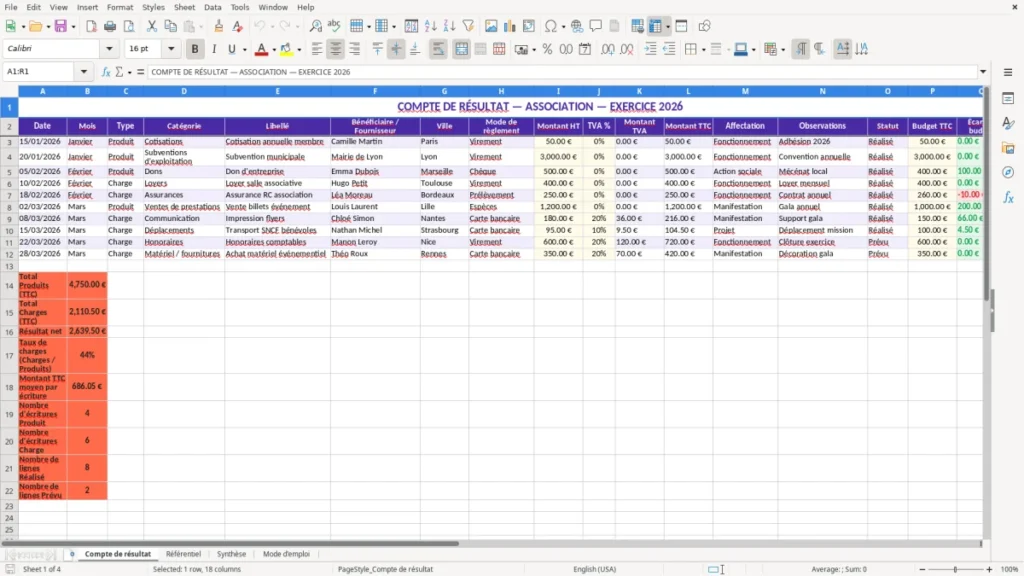1024x576 pixels.
Task: Run the spelling check icon
Action: pyautogui.click(x=334, y=26)
